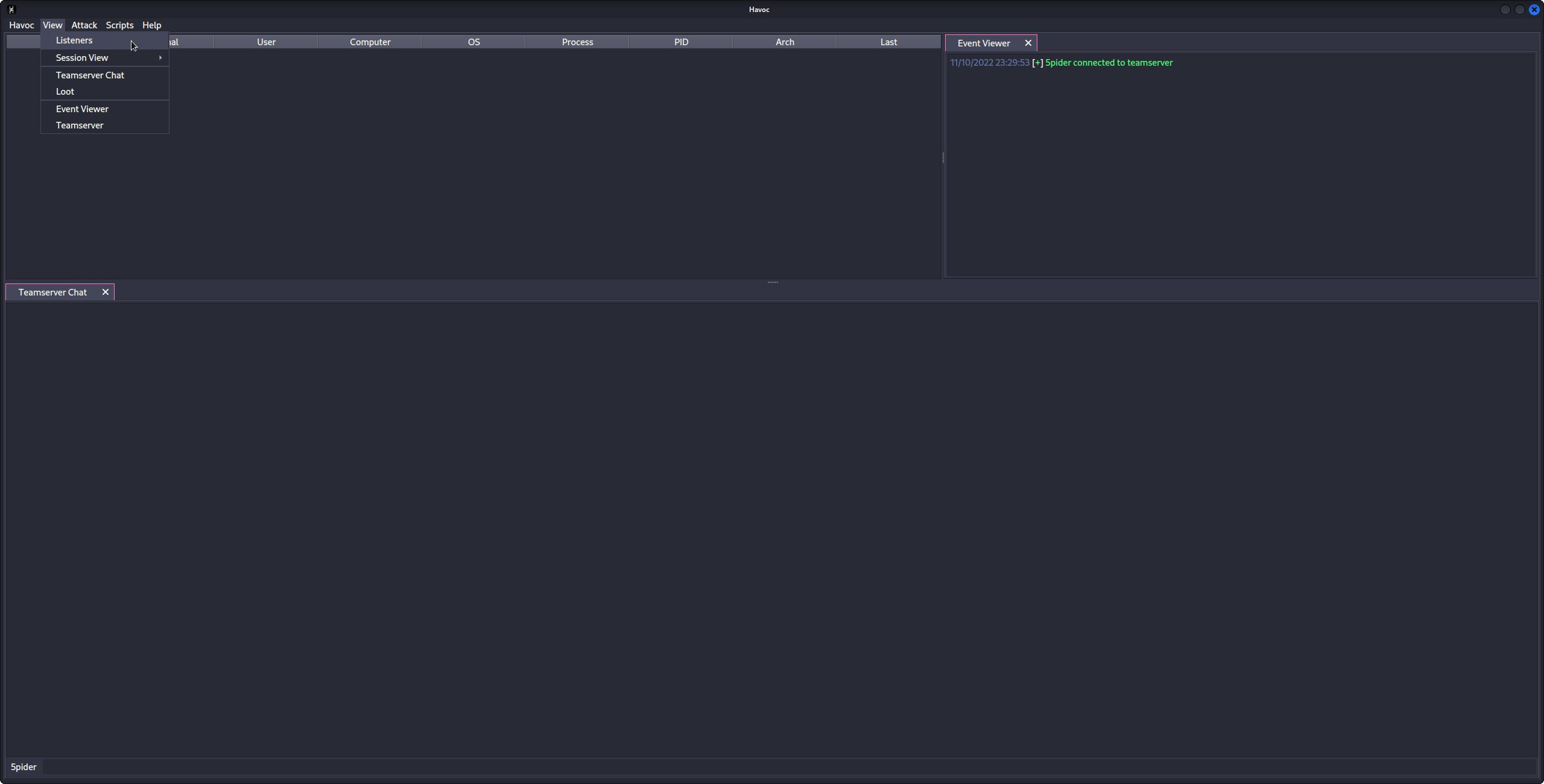The image size is (1544, 784).
Task: Click the PID column header
Action: tap(681, 42)
